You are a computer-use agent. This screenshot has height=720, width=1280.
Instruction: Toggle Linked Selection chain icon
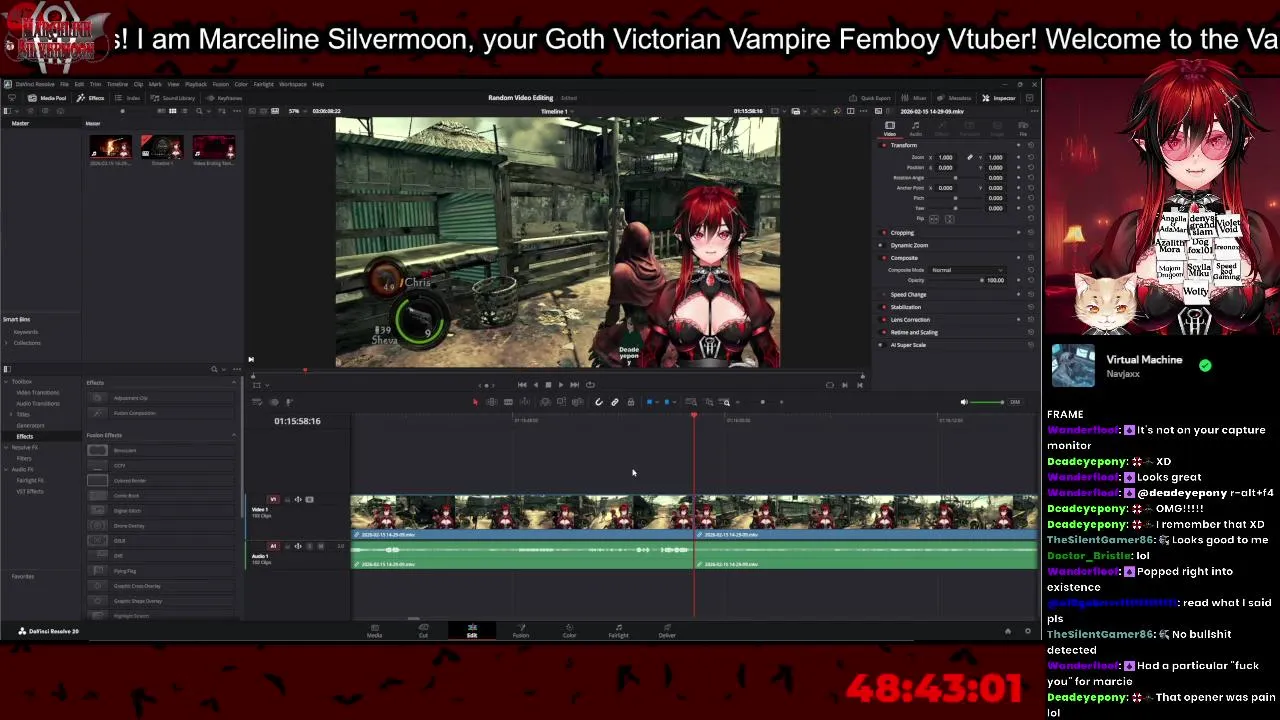(x=615, y=402)
